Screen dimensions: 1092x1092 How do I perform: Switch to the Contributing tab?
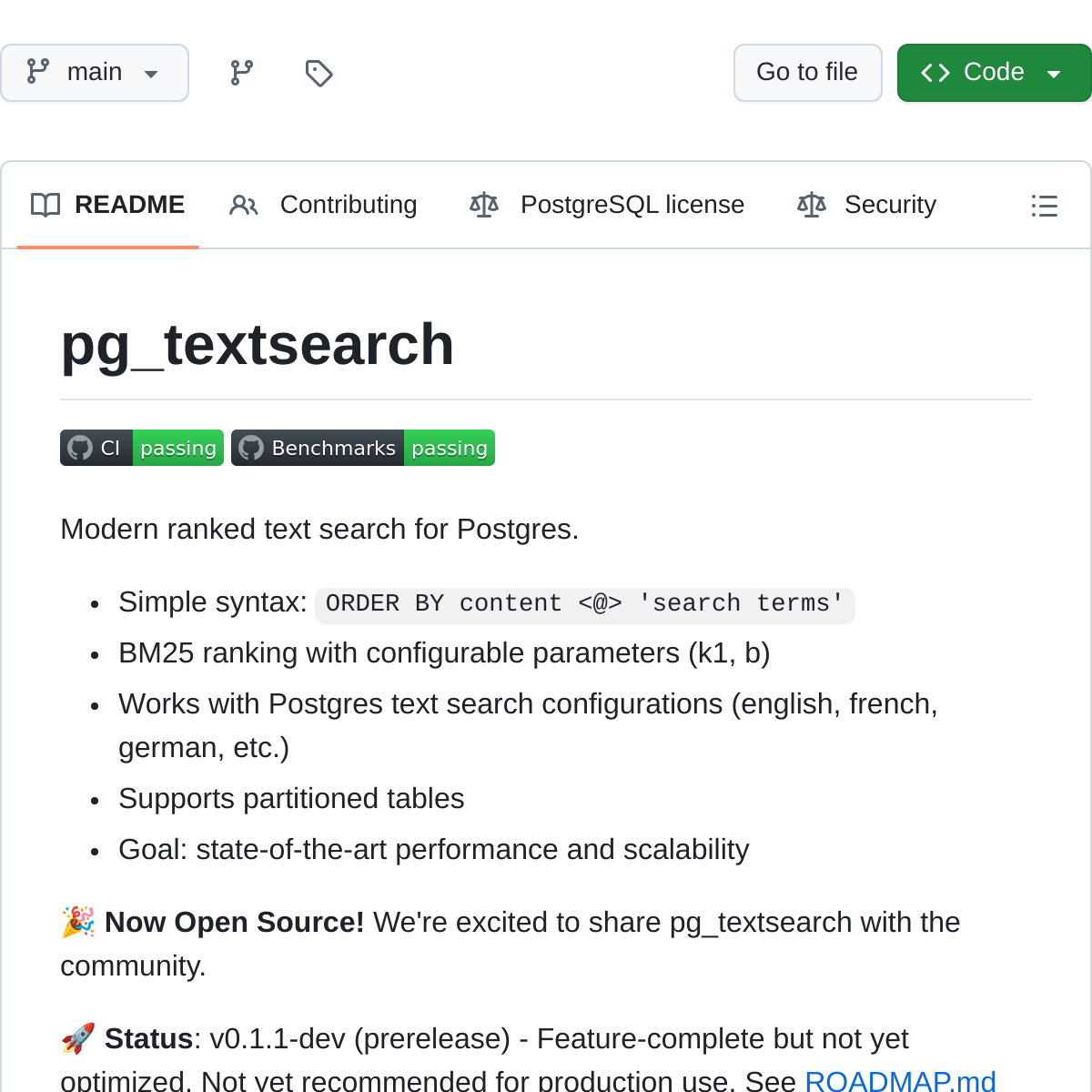[x=349, y=206]
